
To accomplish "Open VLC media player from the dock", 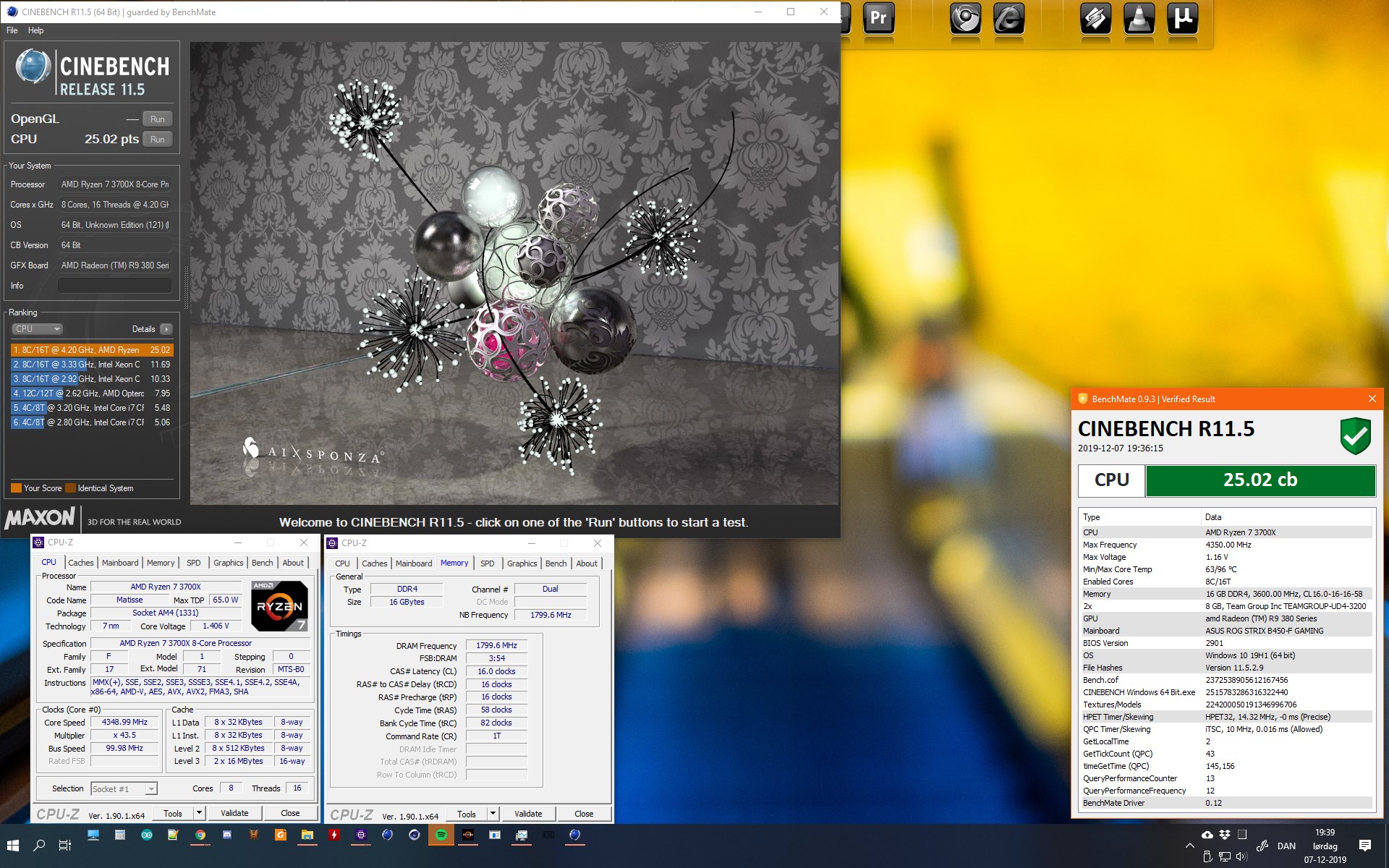I will (1139, 18).
